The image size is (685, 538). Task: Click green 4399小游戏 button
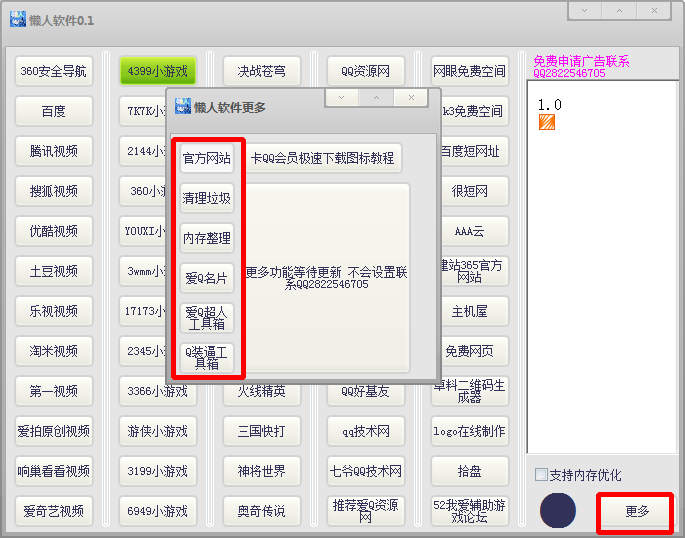158,71
